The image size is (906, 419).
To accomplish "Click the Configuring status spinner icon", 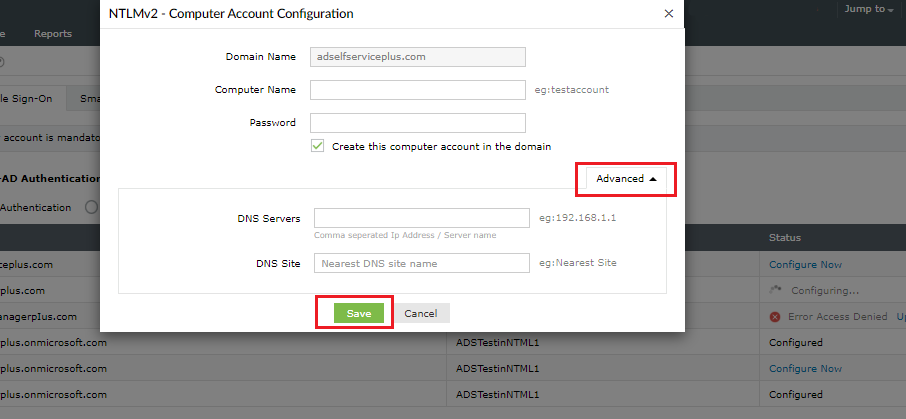I will click(775, 290).
